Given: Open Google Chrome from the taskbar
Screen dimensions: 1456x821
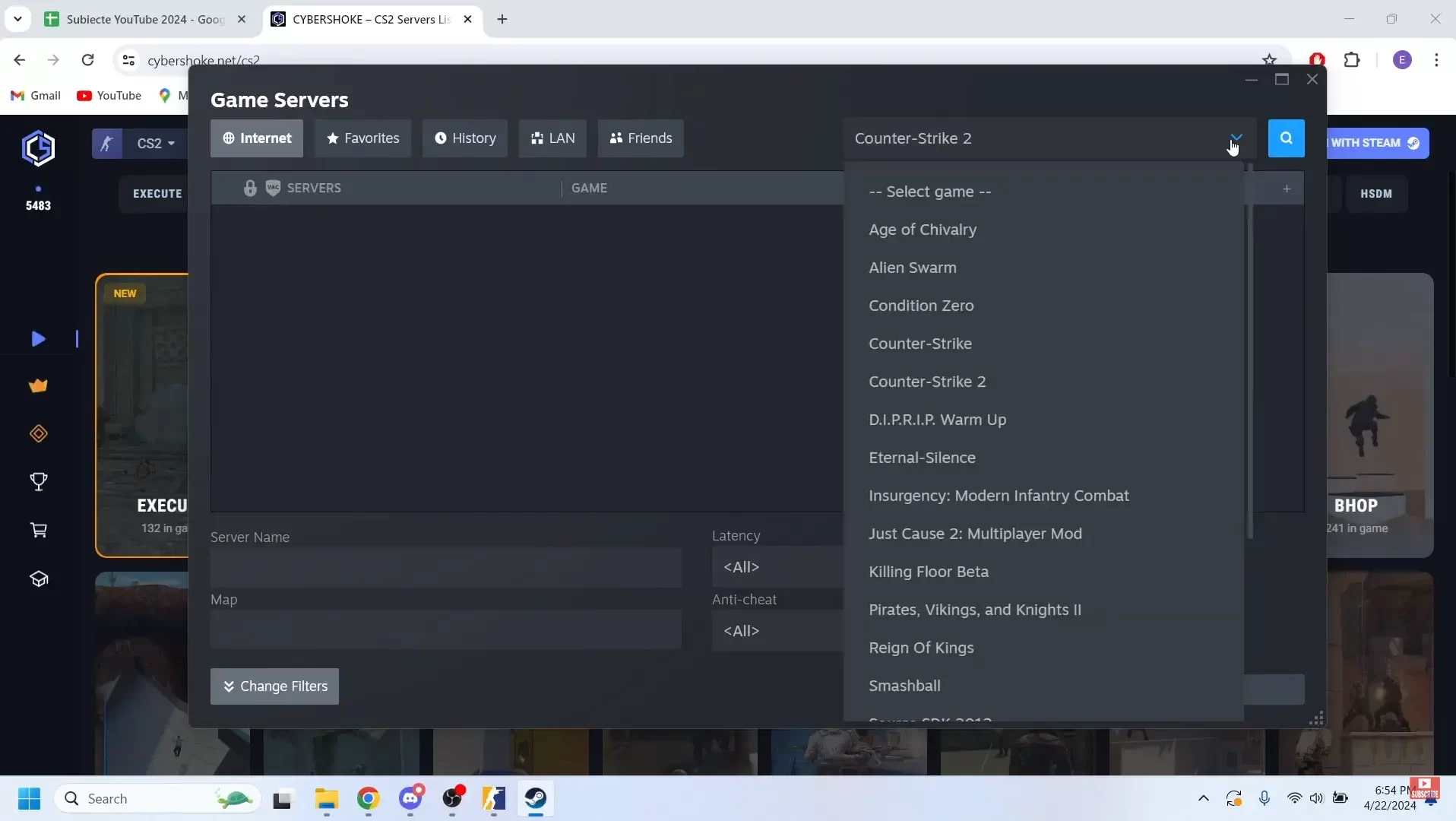Looking at the screenshot, I should [369, 798].
